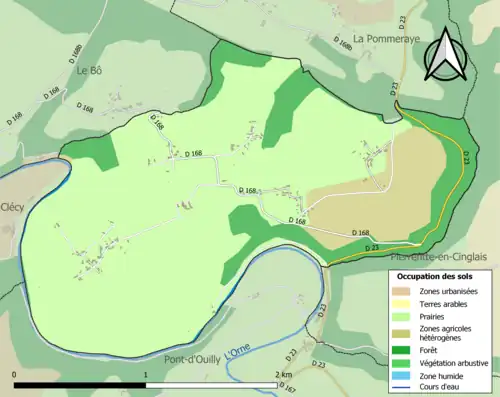Click the scale bar white segment
Screen dimensions: 500x397
pos(211,386)
